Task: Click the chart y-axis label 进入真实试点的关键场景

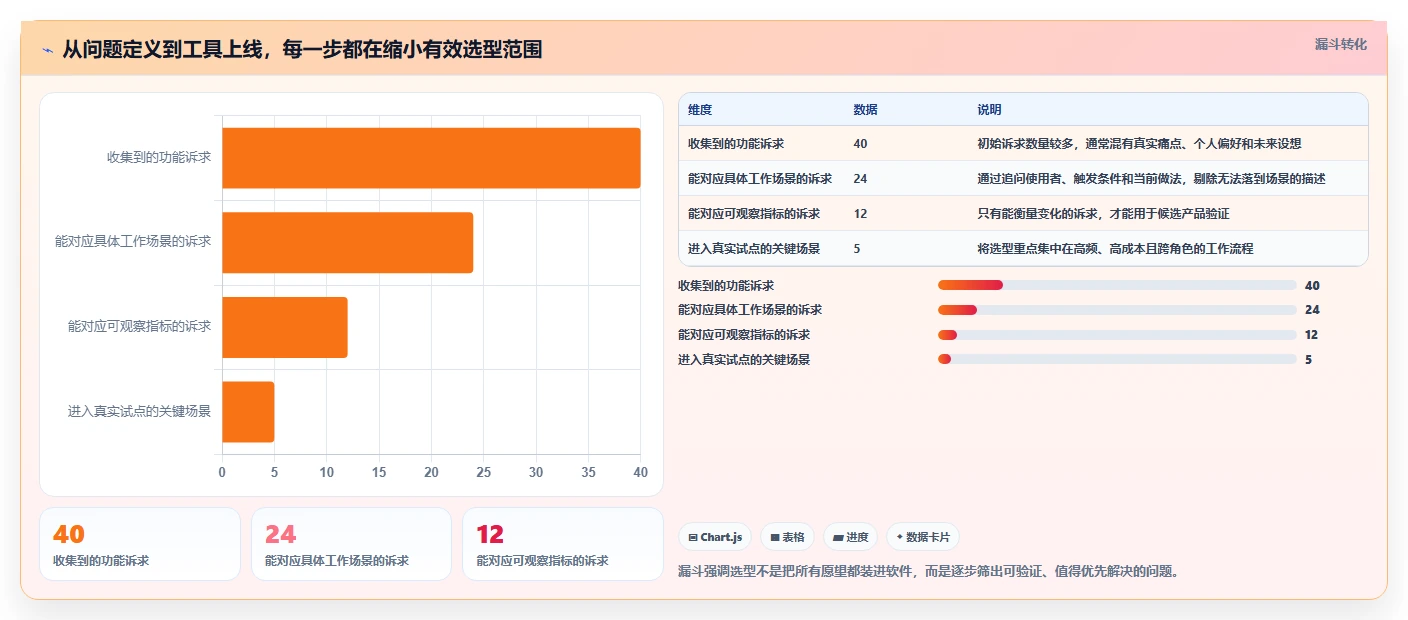Action: point(140,410)
